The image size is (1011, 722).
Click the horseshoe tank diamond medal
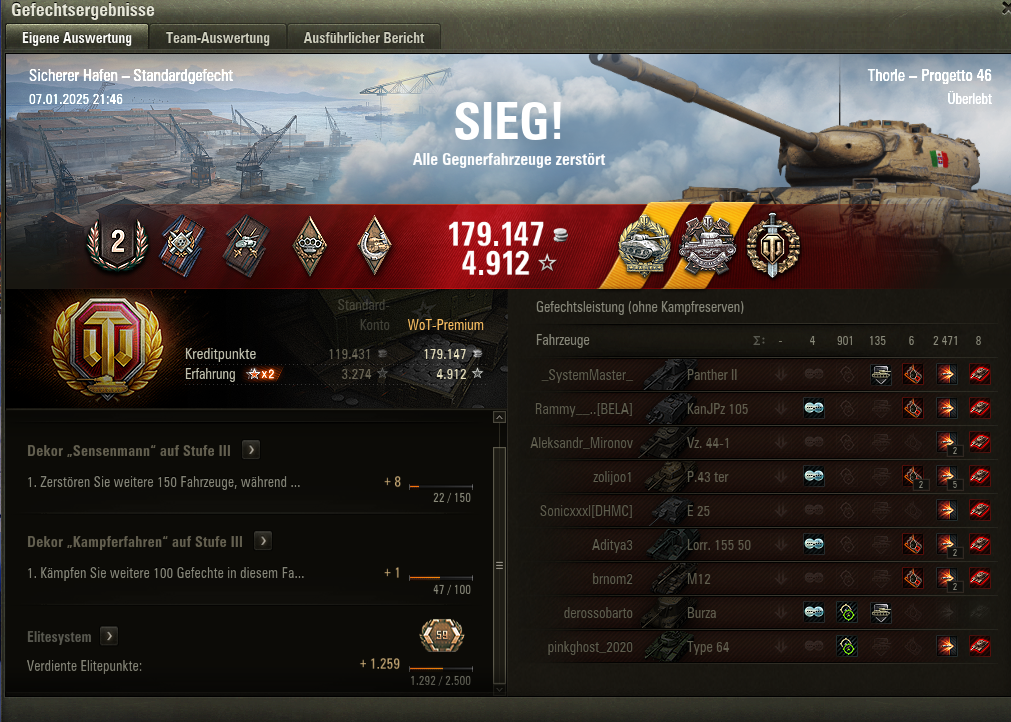[x=375, y=246]
